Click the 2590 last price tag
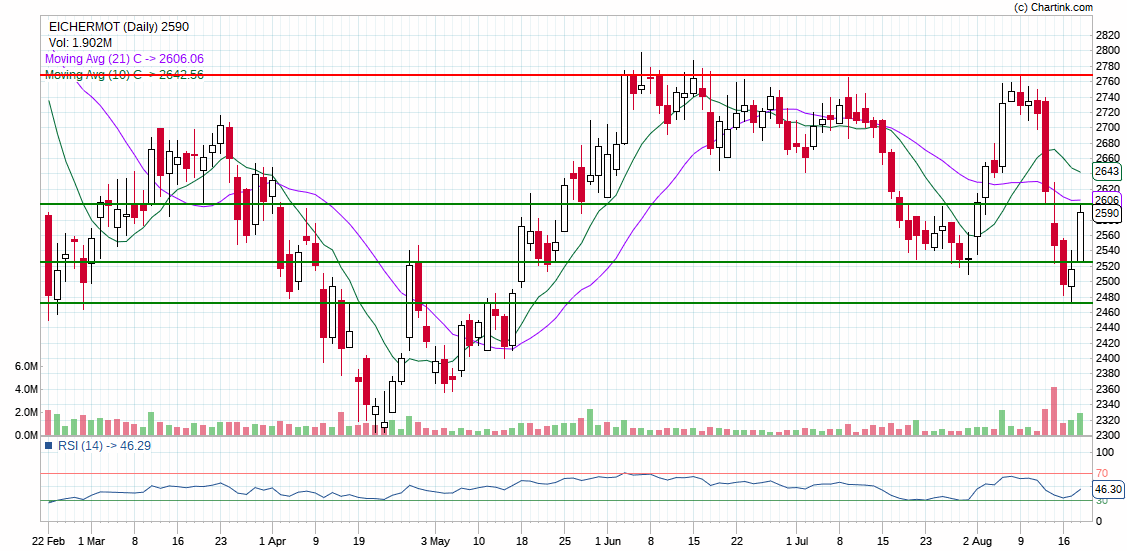The image size is (1127, 551). coord(1106,213)
